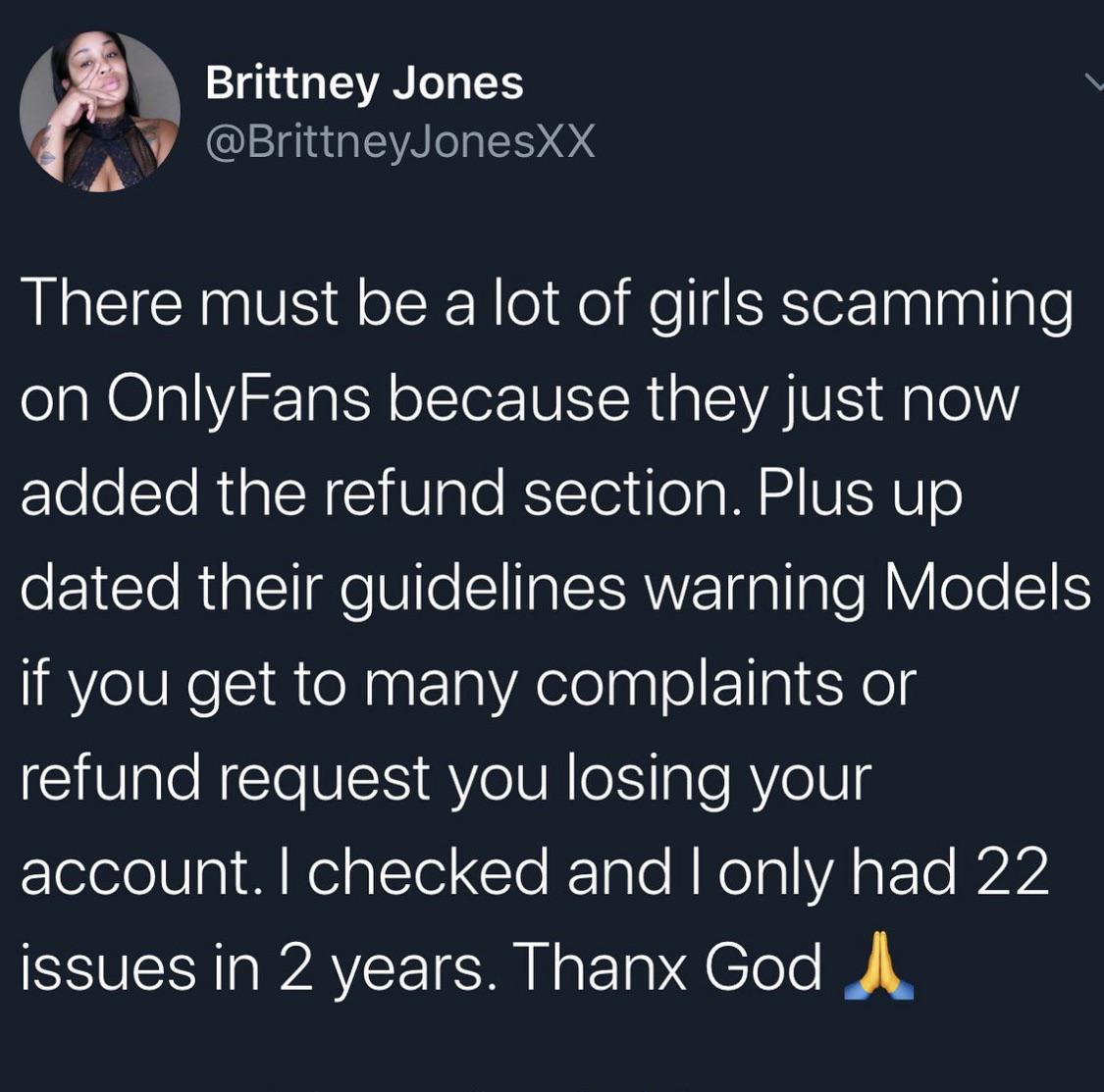
Task: Click the @BrittneyJonesXX handle
Action: tap(399, 142)
